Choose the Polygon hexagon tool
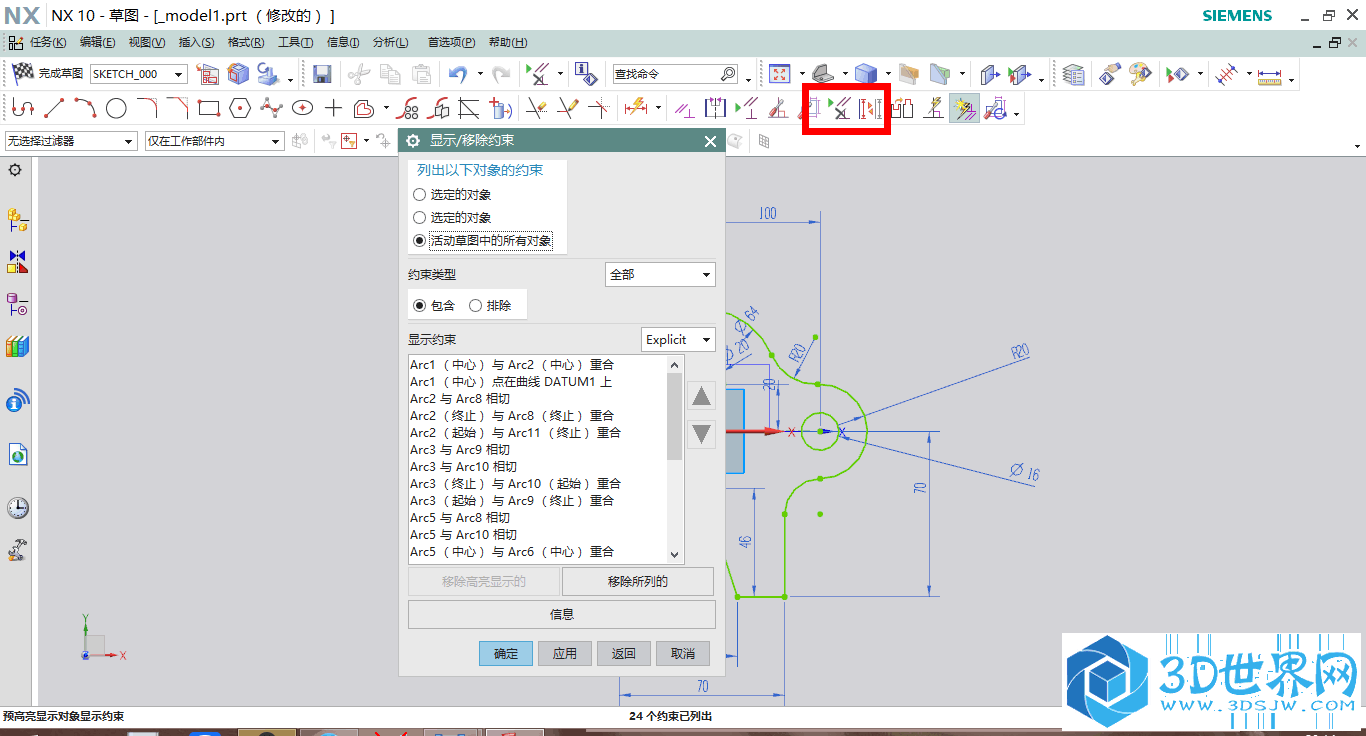 239,108
